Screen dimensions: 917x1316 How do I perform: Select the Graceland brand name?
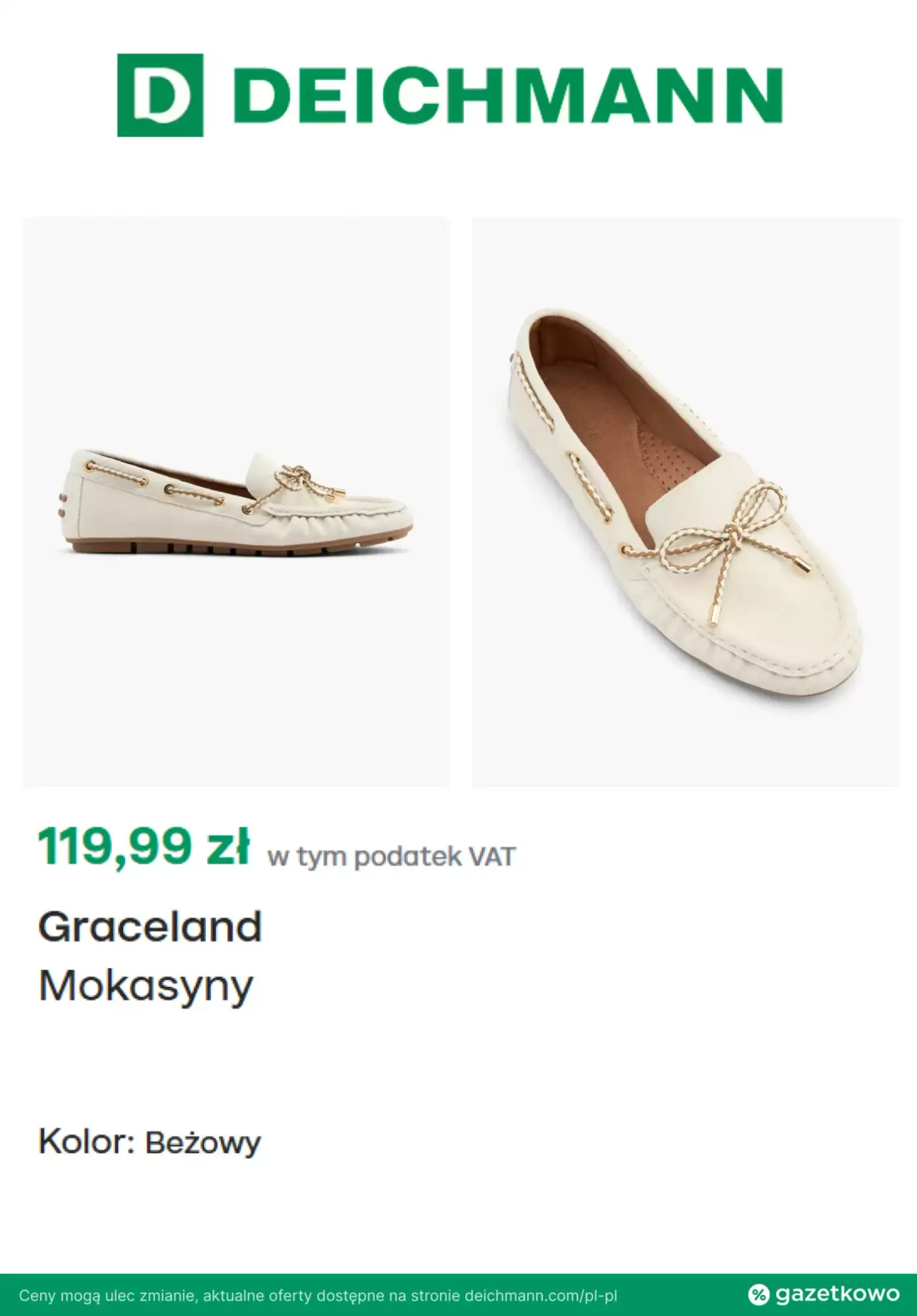150,926
